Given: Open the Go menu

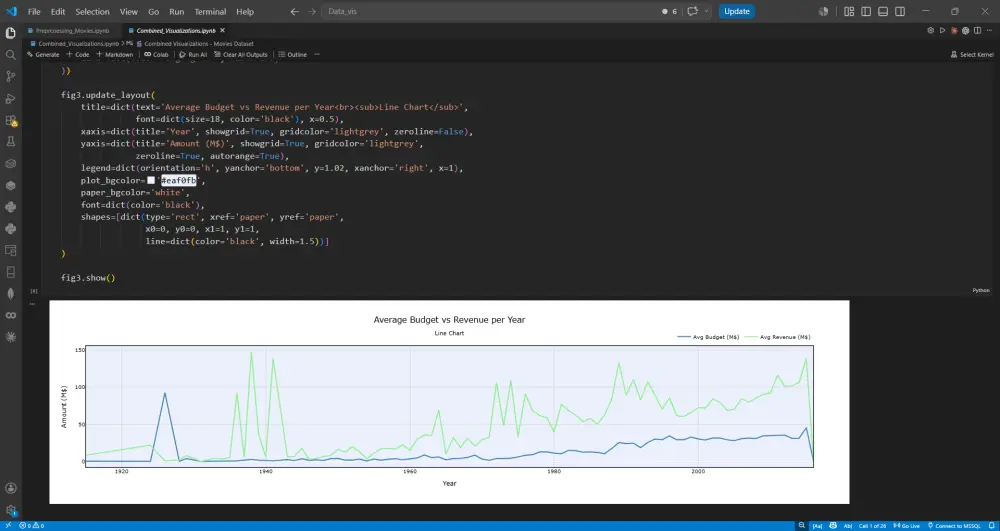Looking at the screenshot, I should (154, 11).
